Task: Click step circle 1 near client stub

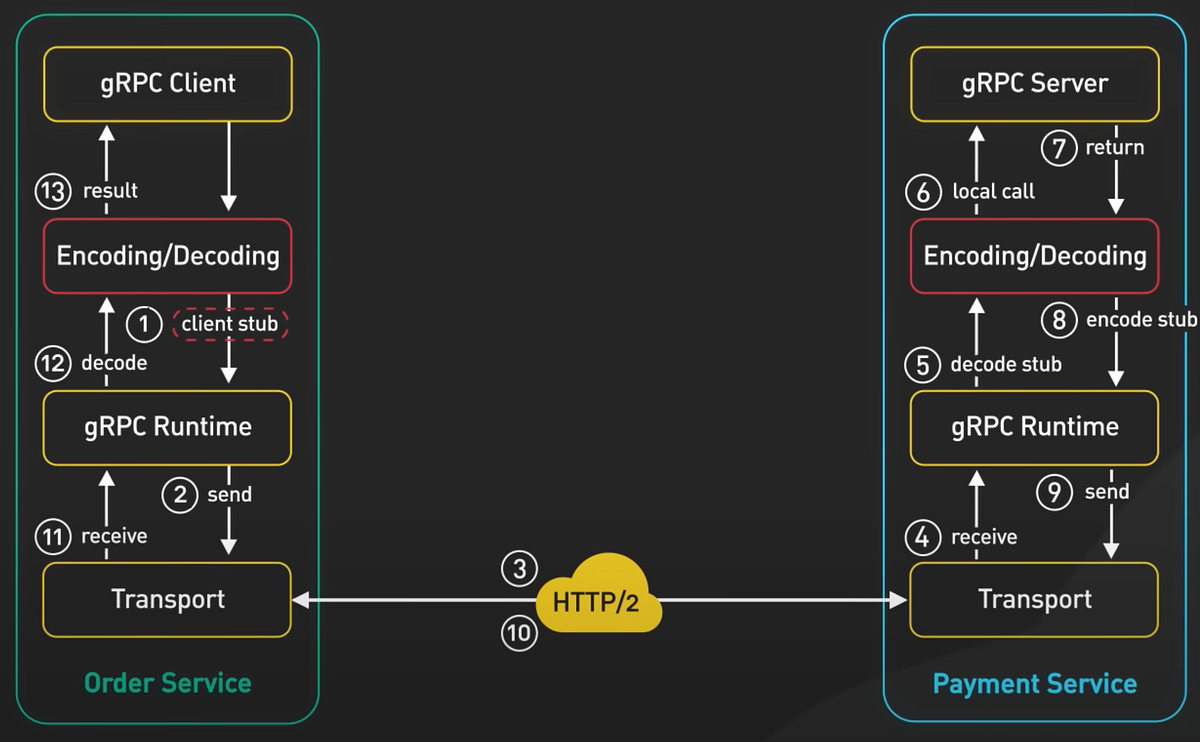Action: (x=143, y=324)
